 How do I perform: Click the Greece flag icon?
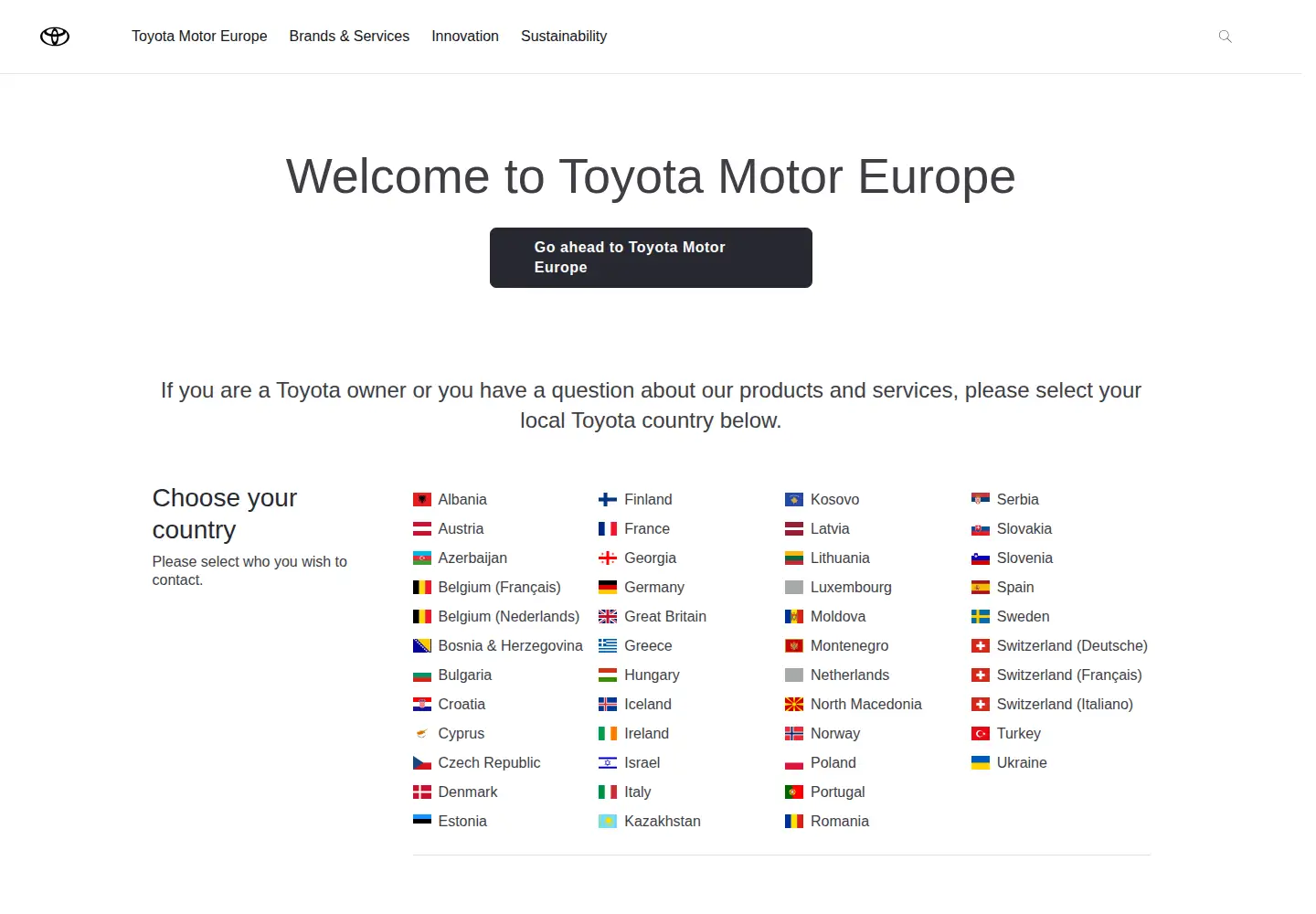coord(608,646)
